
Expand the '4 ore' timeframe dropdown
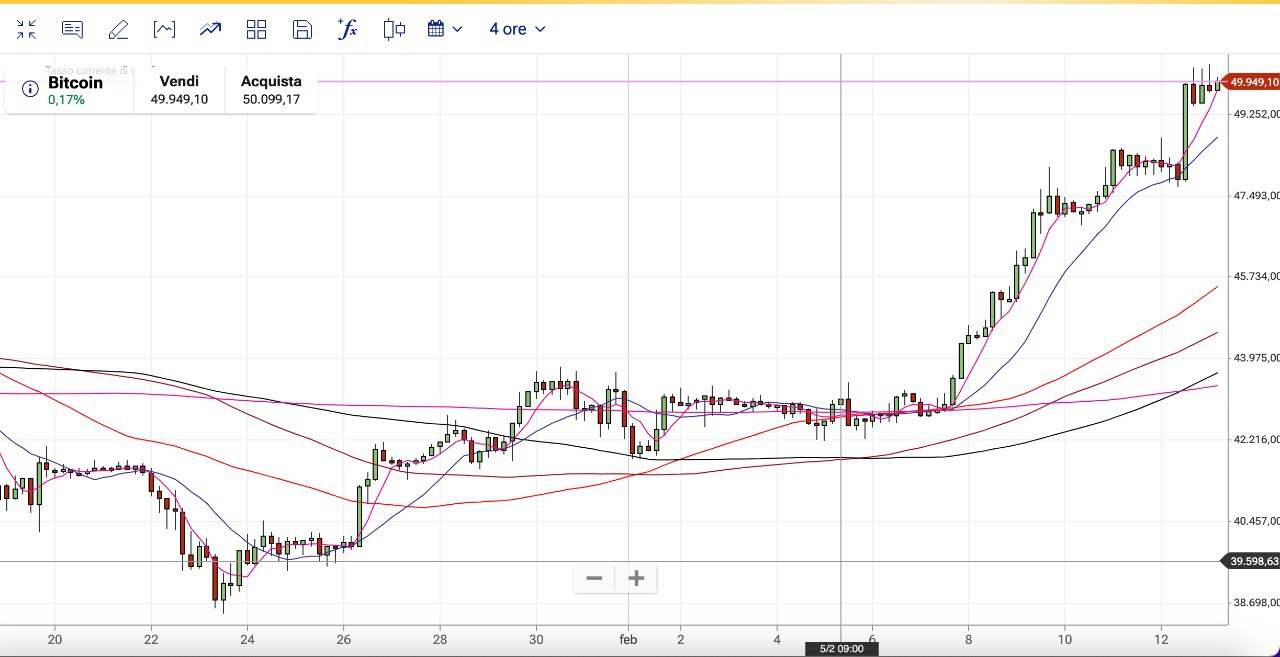tap(517, 29)
